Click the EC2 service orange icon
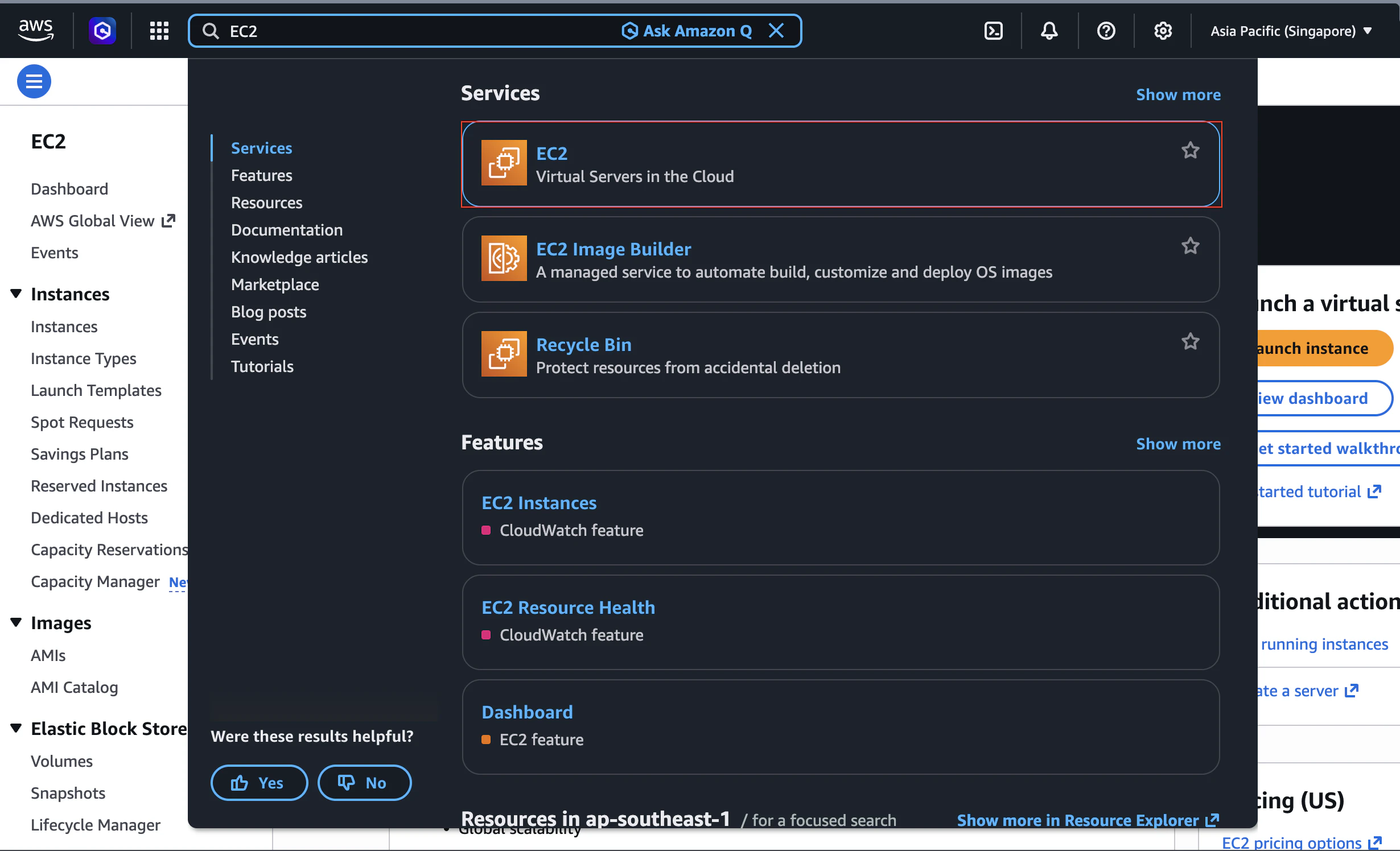The width and height of the screenshot is (1400, 851). (504, 163)
